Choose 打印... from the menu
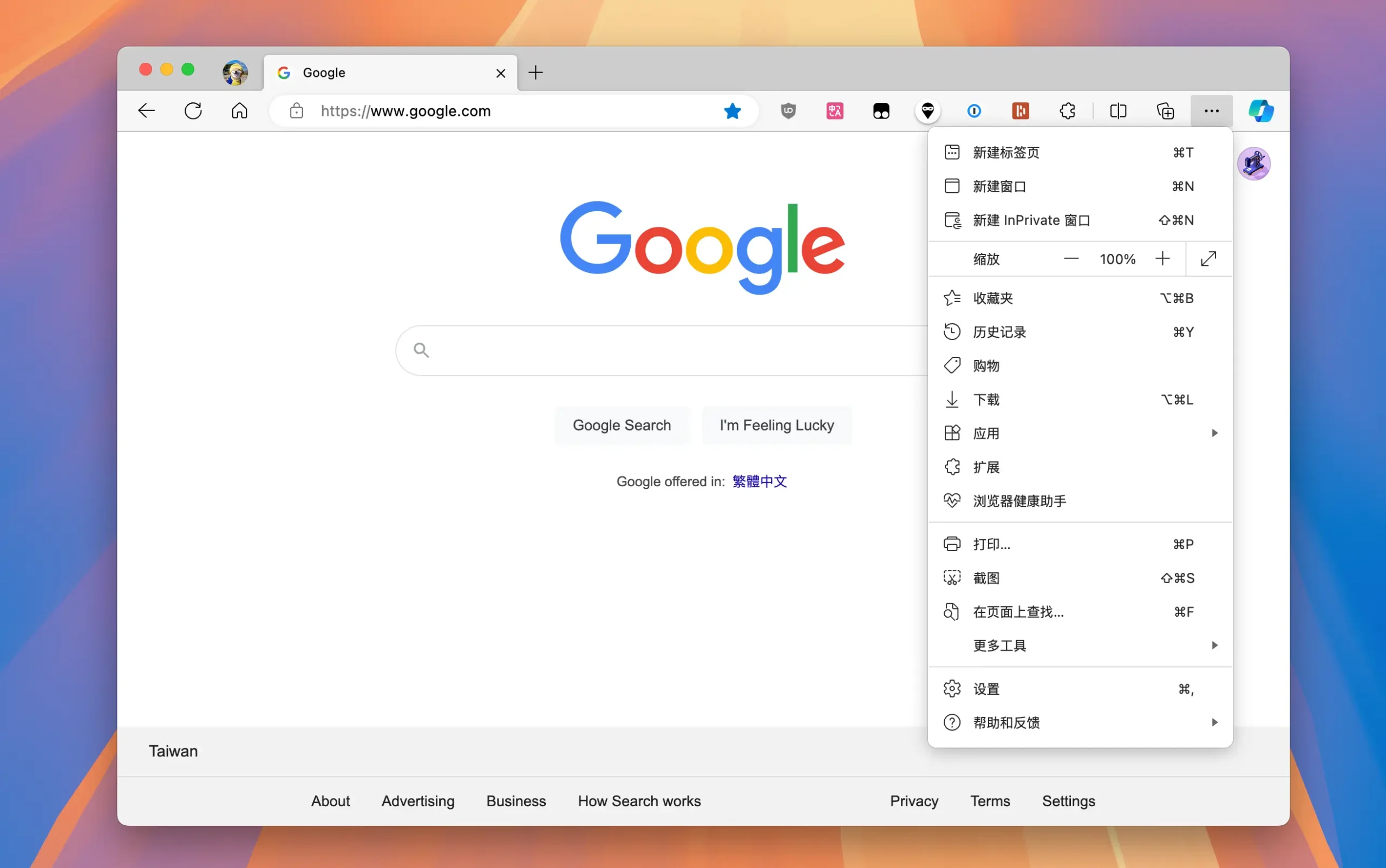Image resolution: width=1386 pixels, height=868 pixels. 1080,544
